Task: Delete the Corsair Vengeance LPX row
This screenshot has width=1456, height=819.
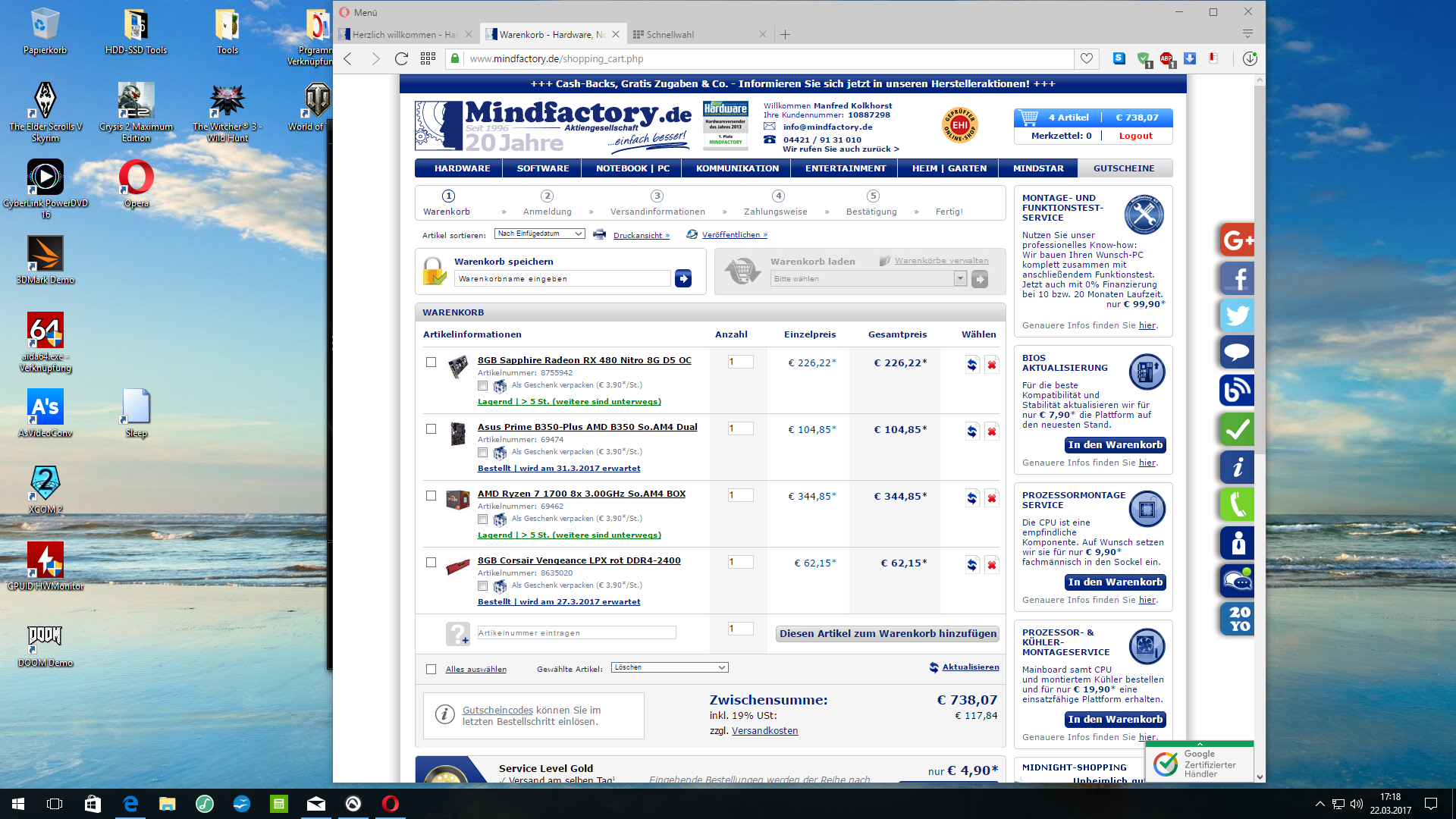Action: coord(991,565)
